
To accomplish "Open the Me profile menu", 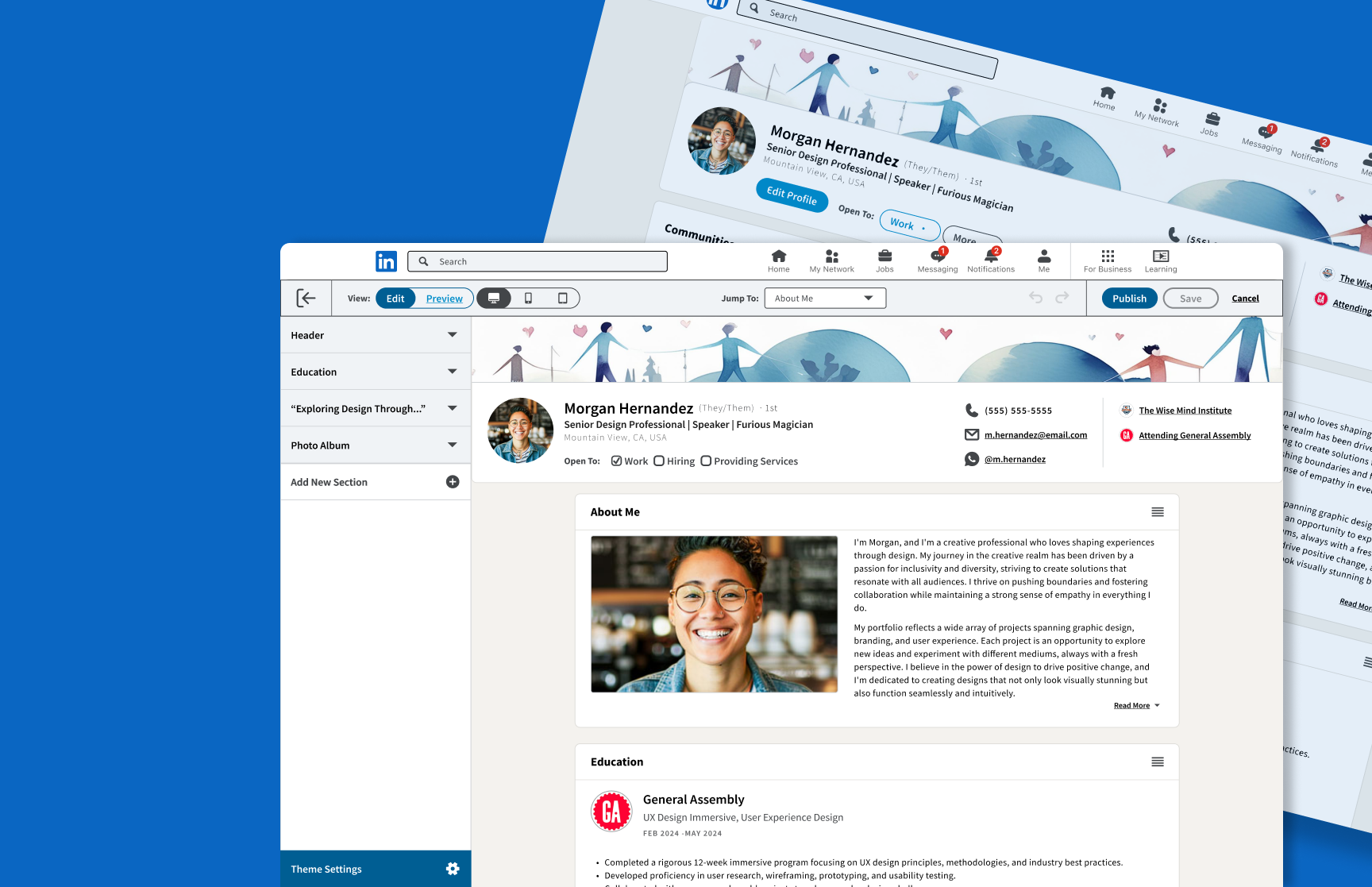I will tap(1044, 261).
